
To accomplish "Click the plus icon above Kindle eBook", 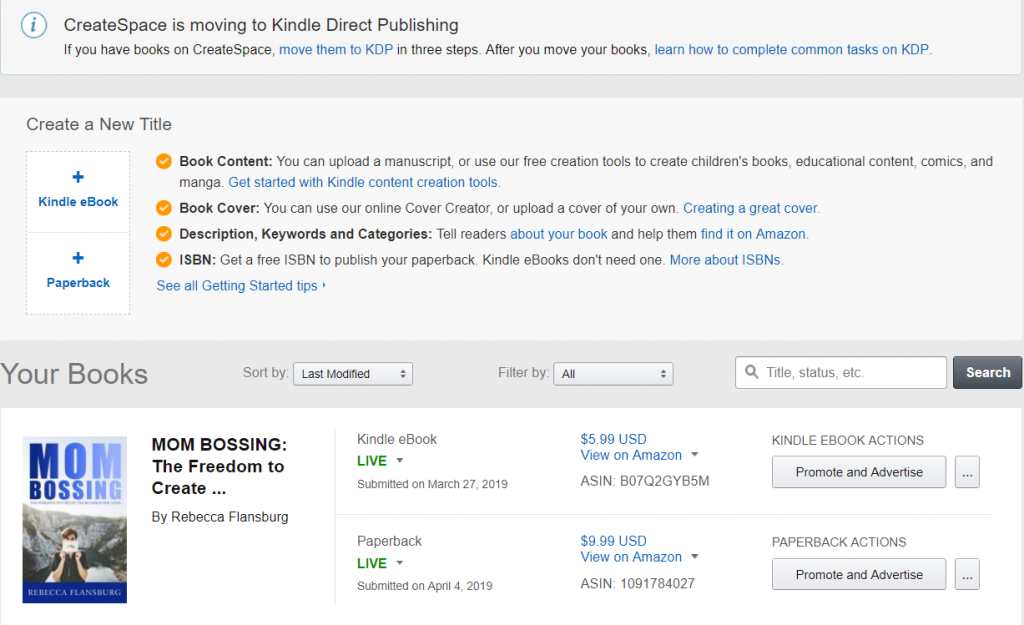I will 78,177.
